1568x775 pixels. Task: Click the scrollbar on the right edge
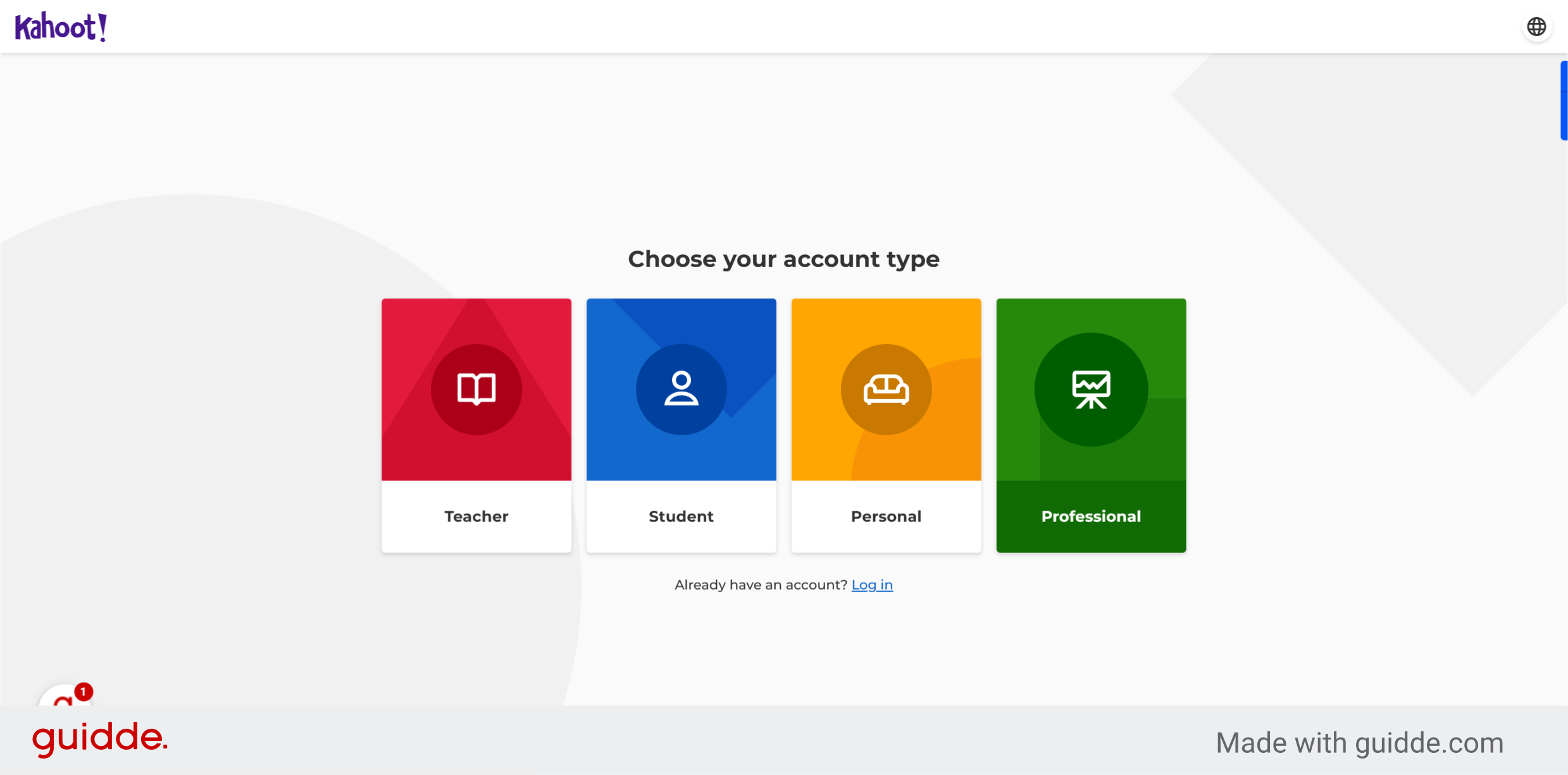[1564, 99]
